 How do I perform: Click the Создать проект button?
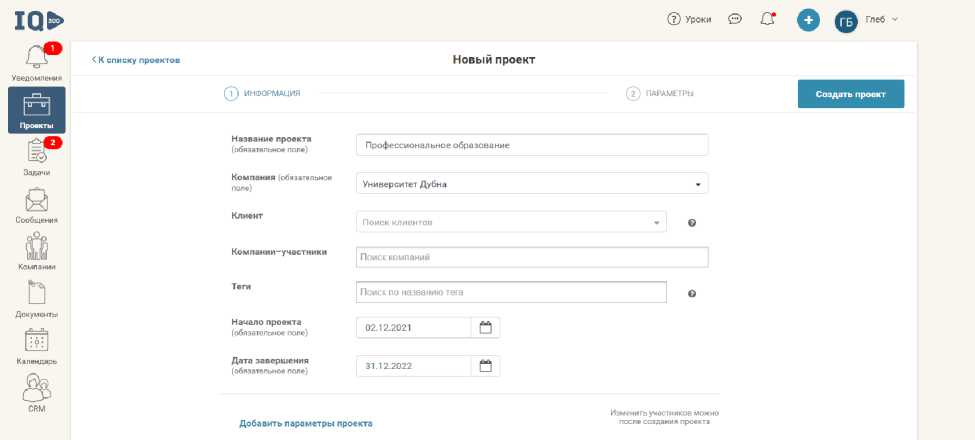pos(850,94)
